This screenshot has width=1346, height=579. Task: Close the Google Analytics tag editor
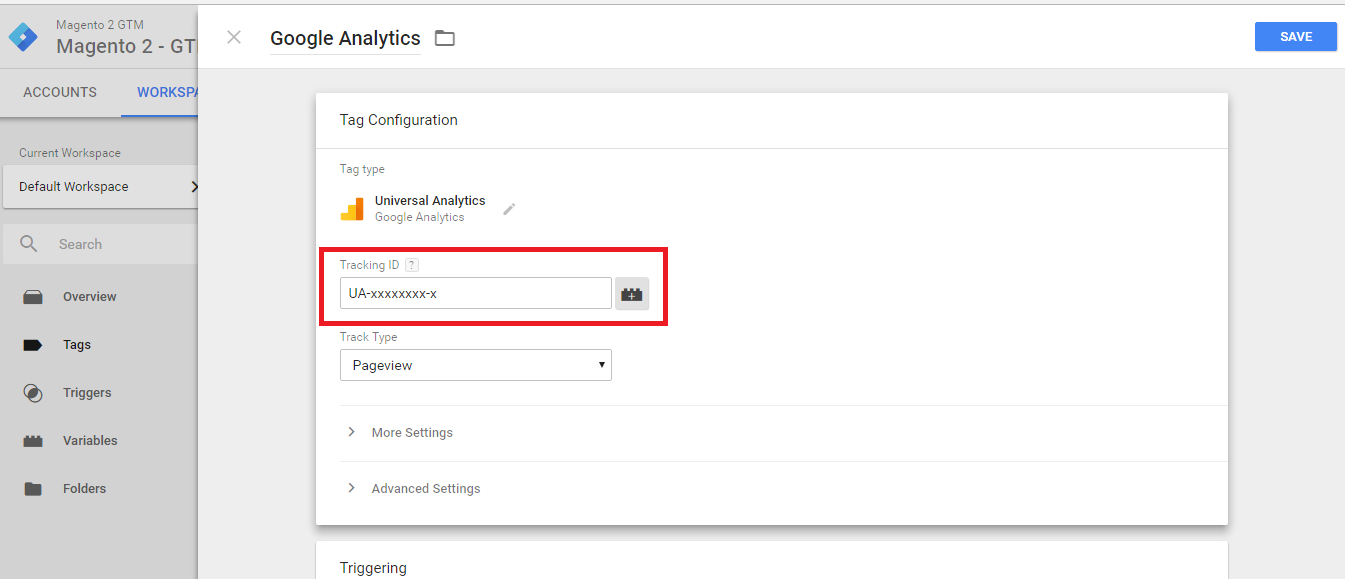[x=234, y=38]
